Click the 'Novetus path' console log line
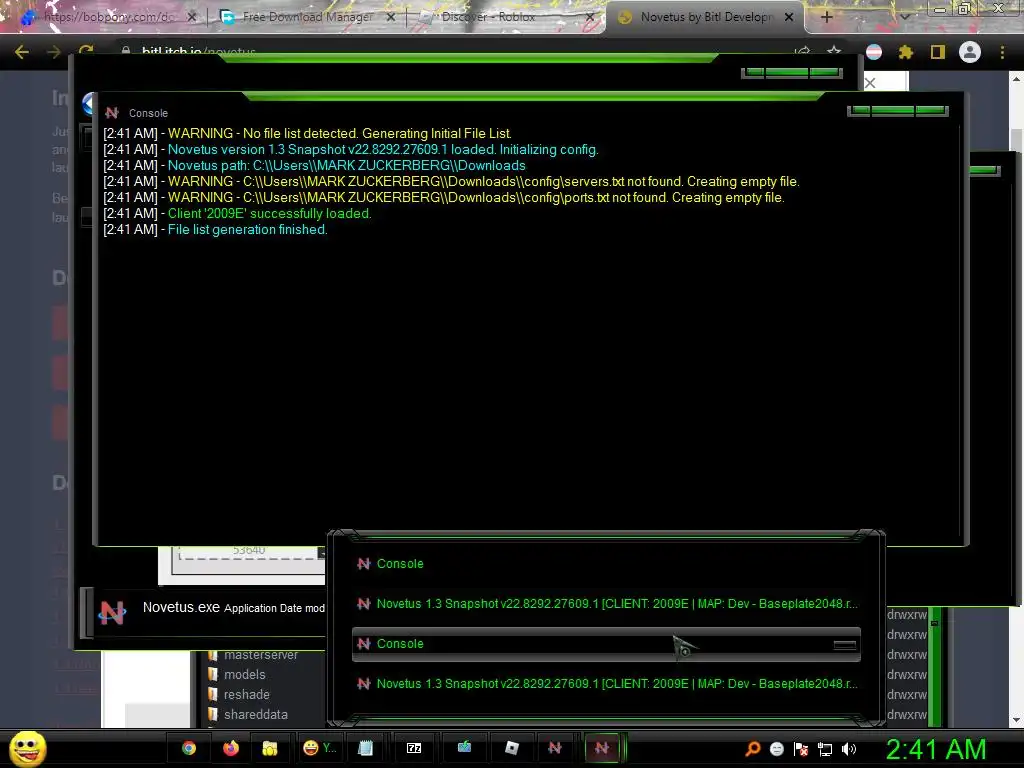The image size is (1024, 768). point(314,165)
